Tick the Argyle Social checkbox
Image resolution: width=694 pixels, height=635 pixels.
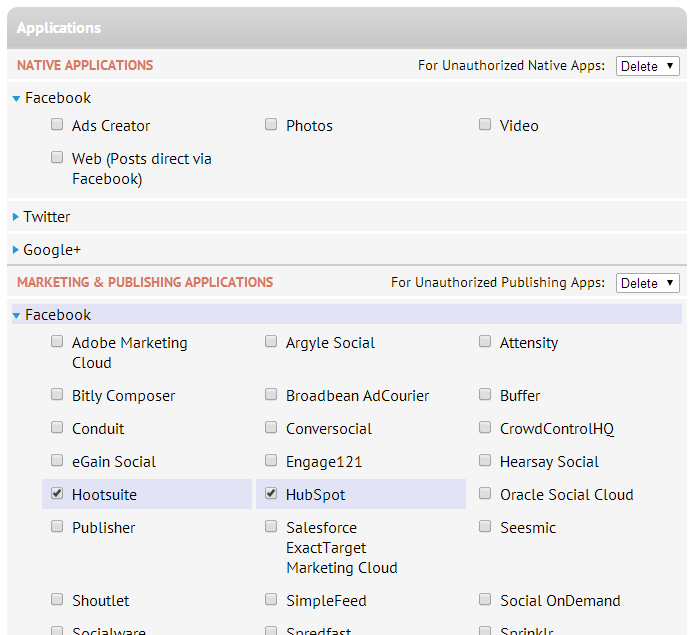click(x=271, y=341)
